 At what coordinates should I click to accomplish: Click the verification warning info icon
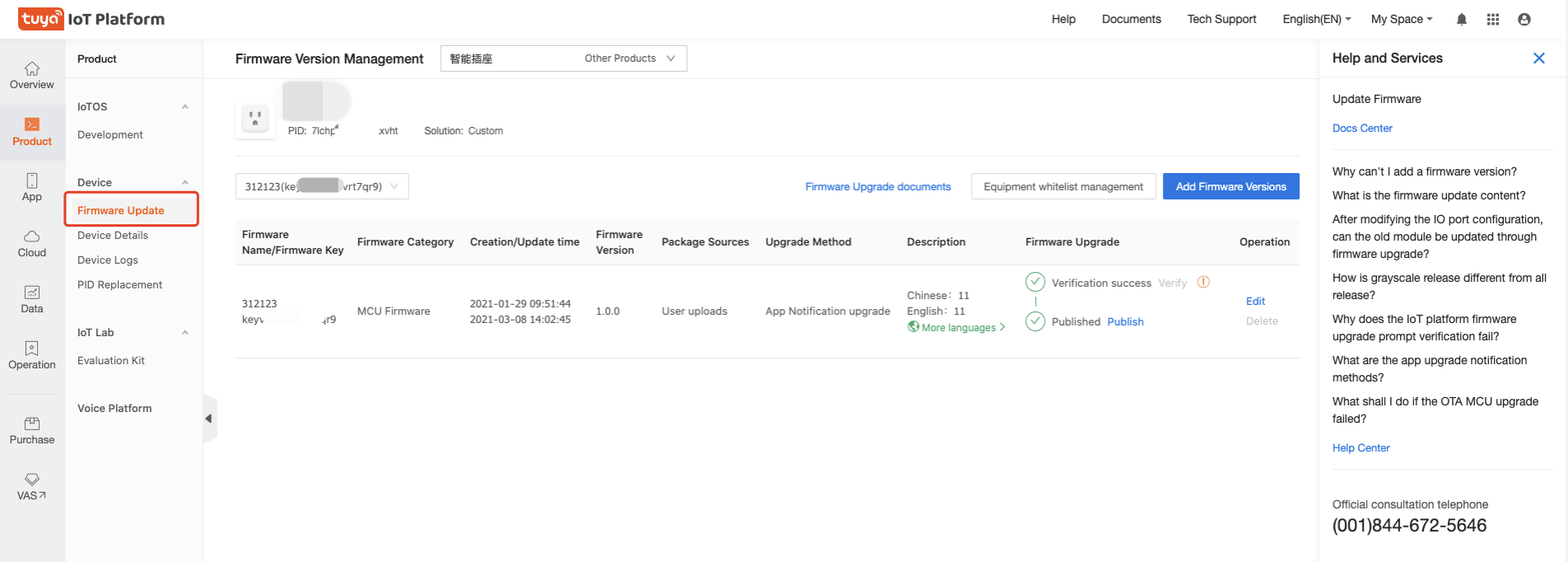pos(1203,282)
